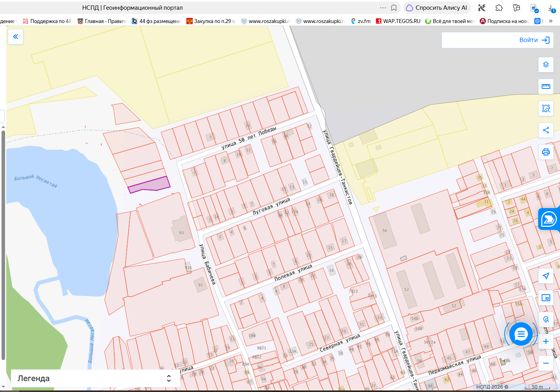Click the magnifier search-on-map icon
The image size is (560, 392).
[x=546, y=320]
